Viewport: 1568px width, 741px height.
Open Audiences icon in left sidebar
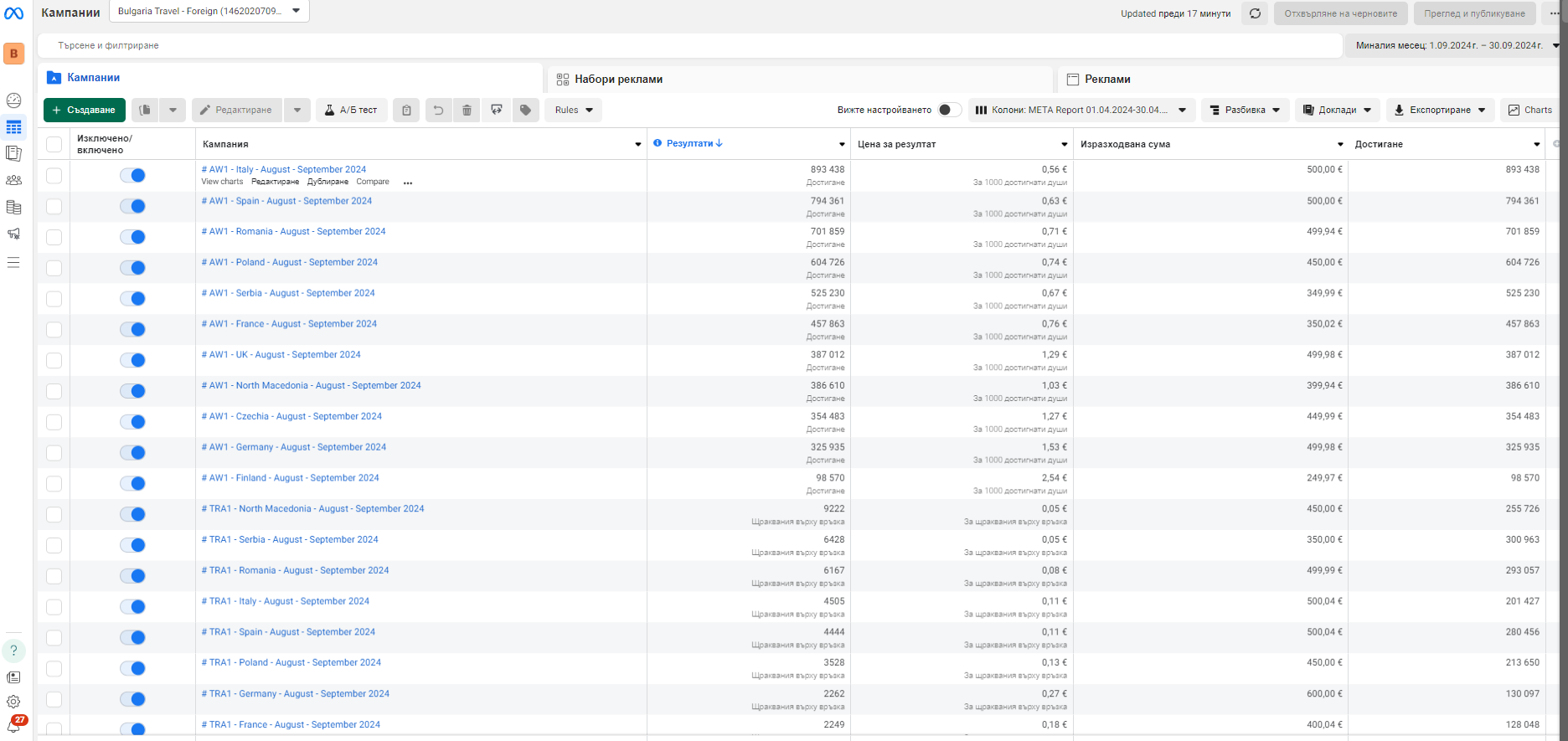[13, 180]
